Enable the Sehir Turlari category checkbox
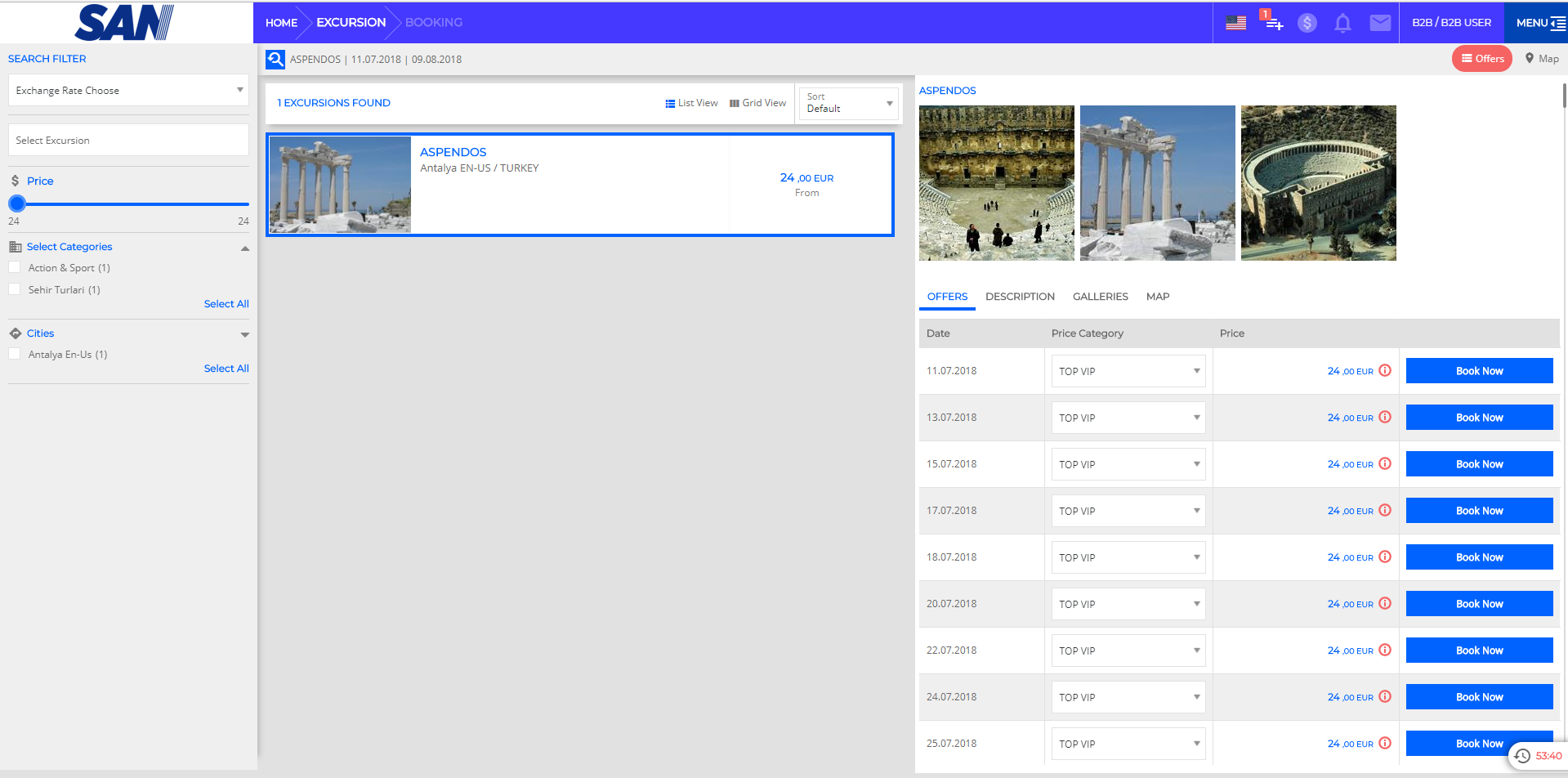This screenshot has height=778, width=1568. click(15, 289)
